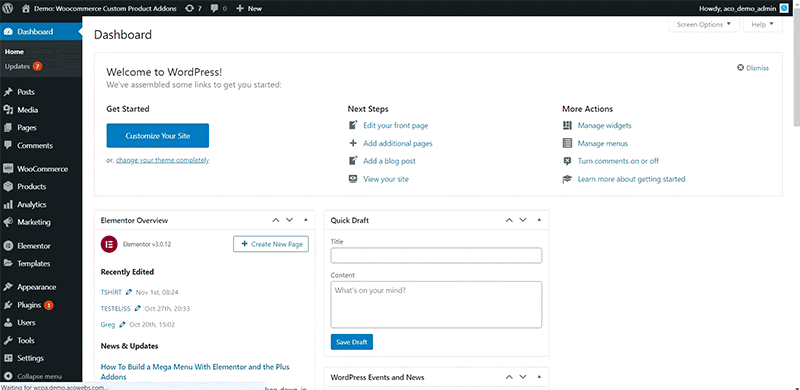The width and height of the screenshot is (800, 390).
Task: Click the page vertical scrollbar
Action: (x=796, y=66)
